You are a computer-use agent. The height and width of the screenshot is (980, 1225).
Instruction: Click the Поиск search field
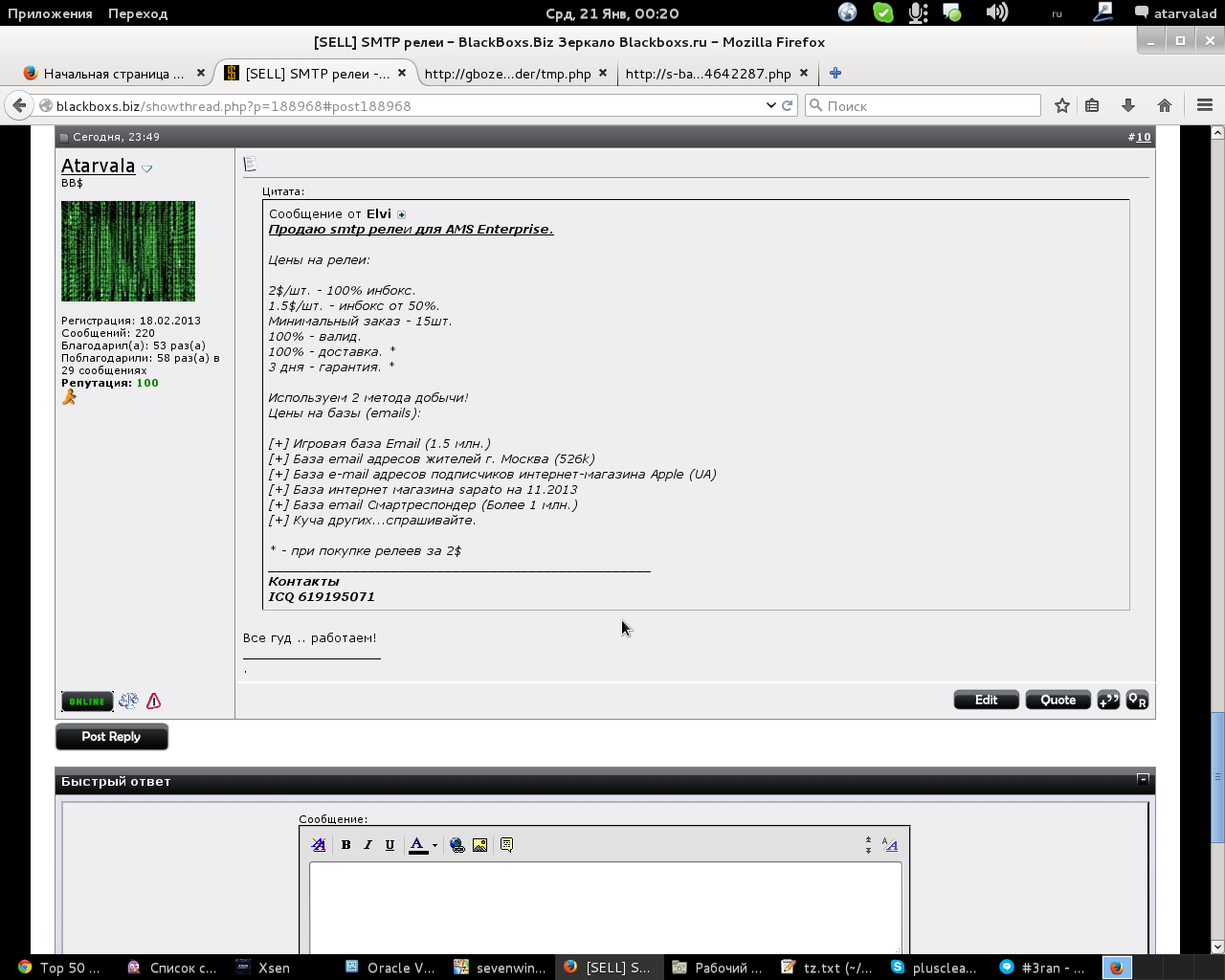pos(923,105)
